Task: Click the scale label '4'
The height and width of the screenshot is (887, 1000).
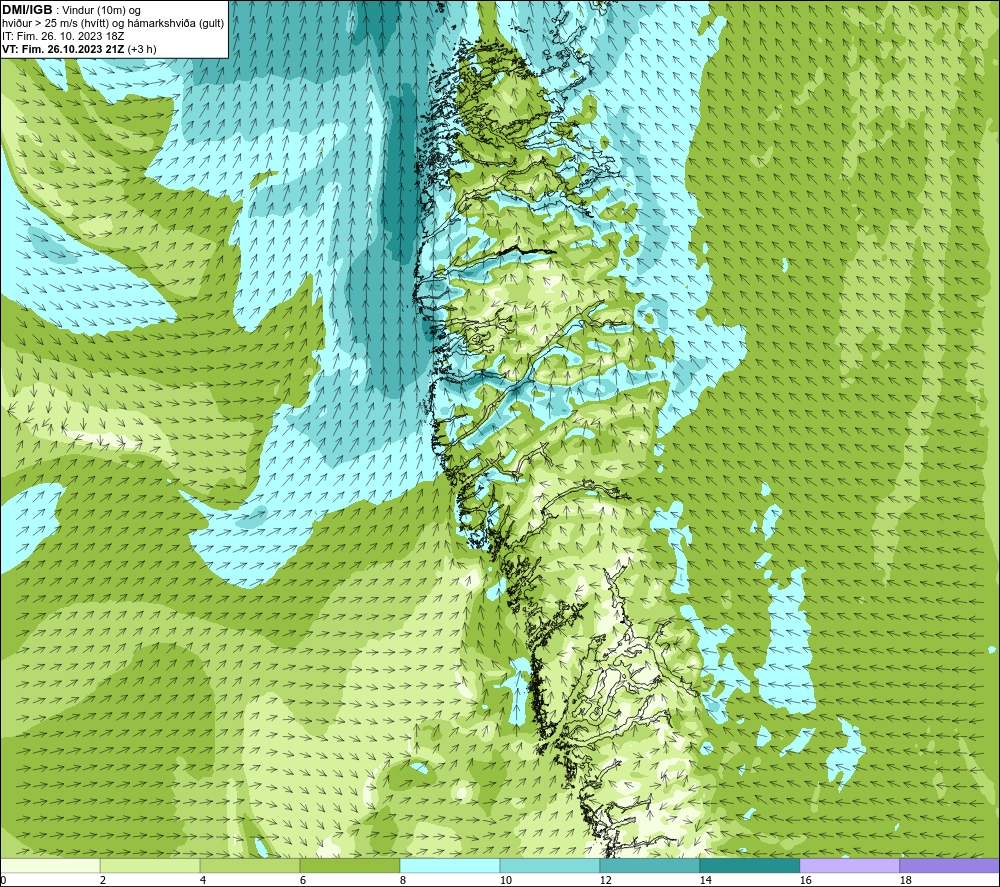Action: coord(203,881)
